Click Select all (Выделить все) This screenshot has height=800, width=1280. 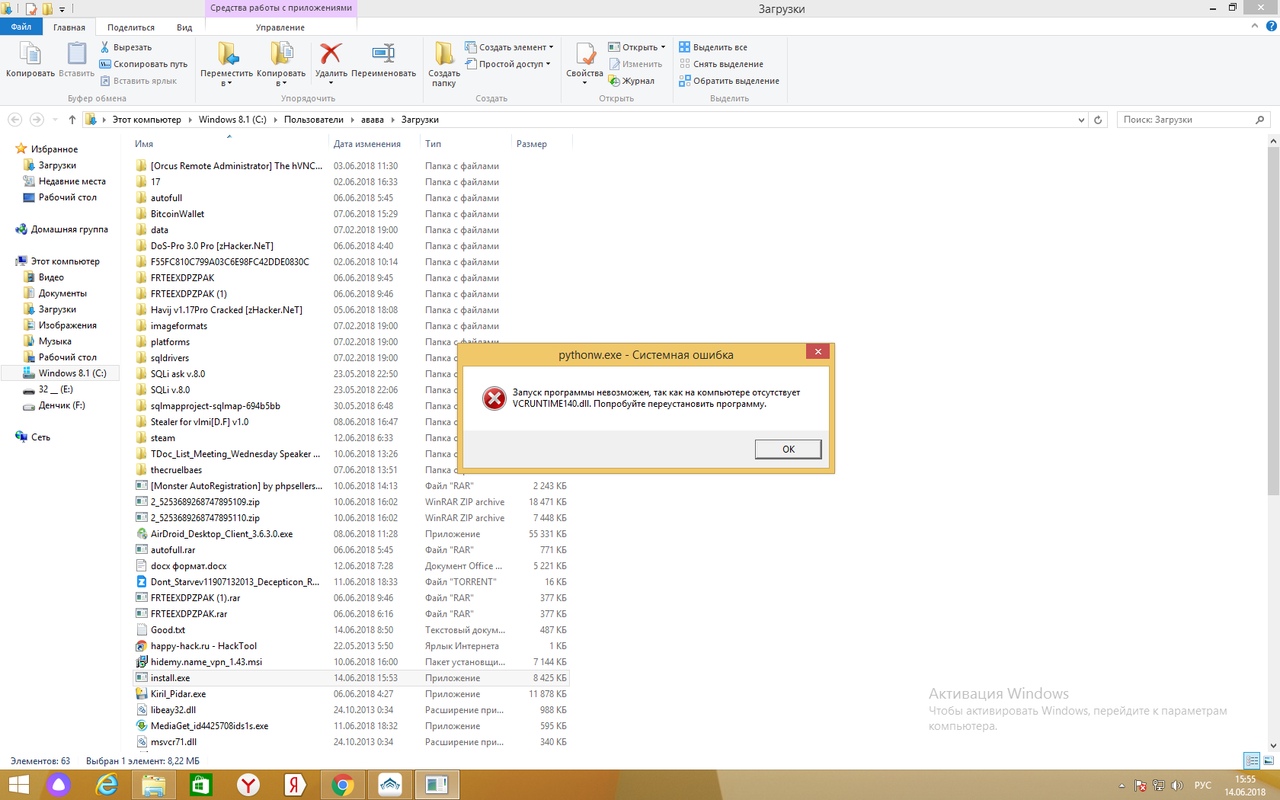713,47
